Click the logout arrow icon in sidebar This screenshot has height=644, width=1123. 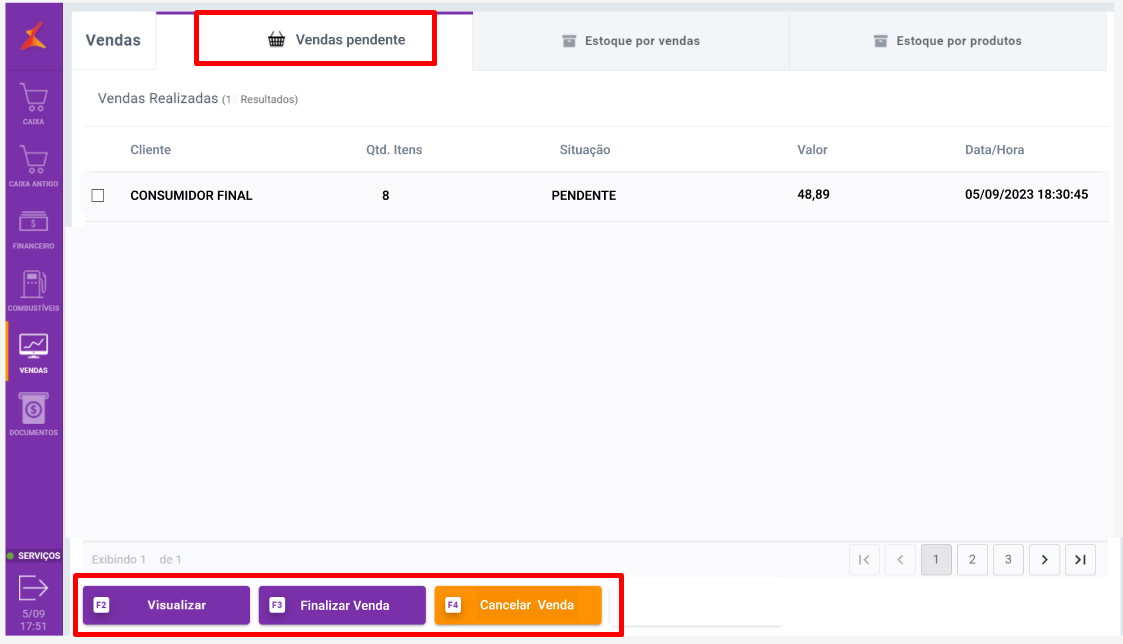coord(33,587)
